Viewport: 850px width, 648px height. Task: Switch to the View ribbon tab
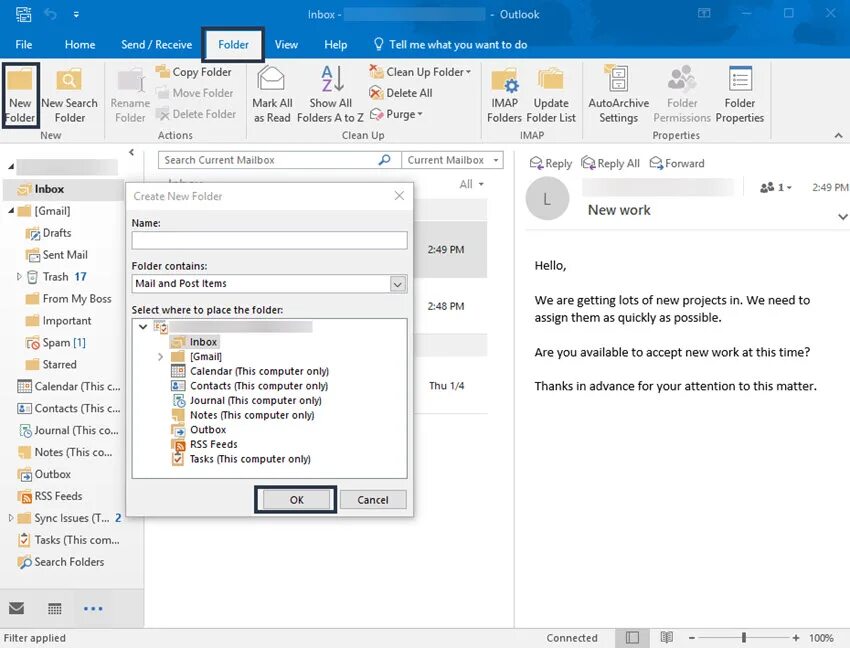[286, 44]
